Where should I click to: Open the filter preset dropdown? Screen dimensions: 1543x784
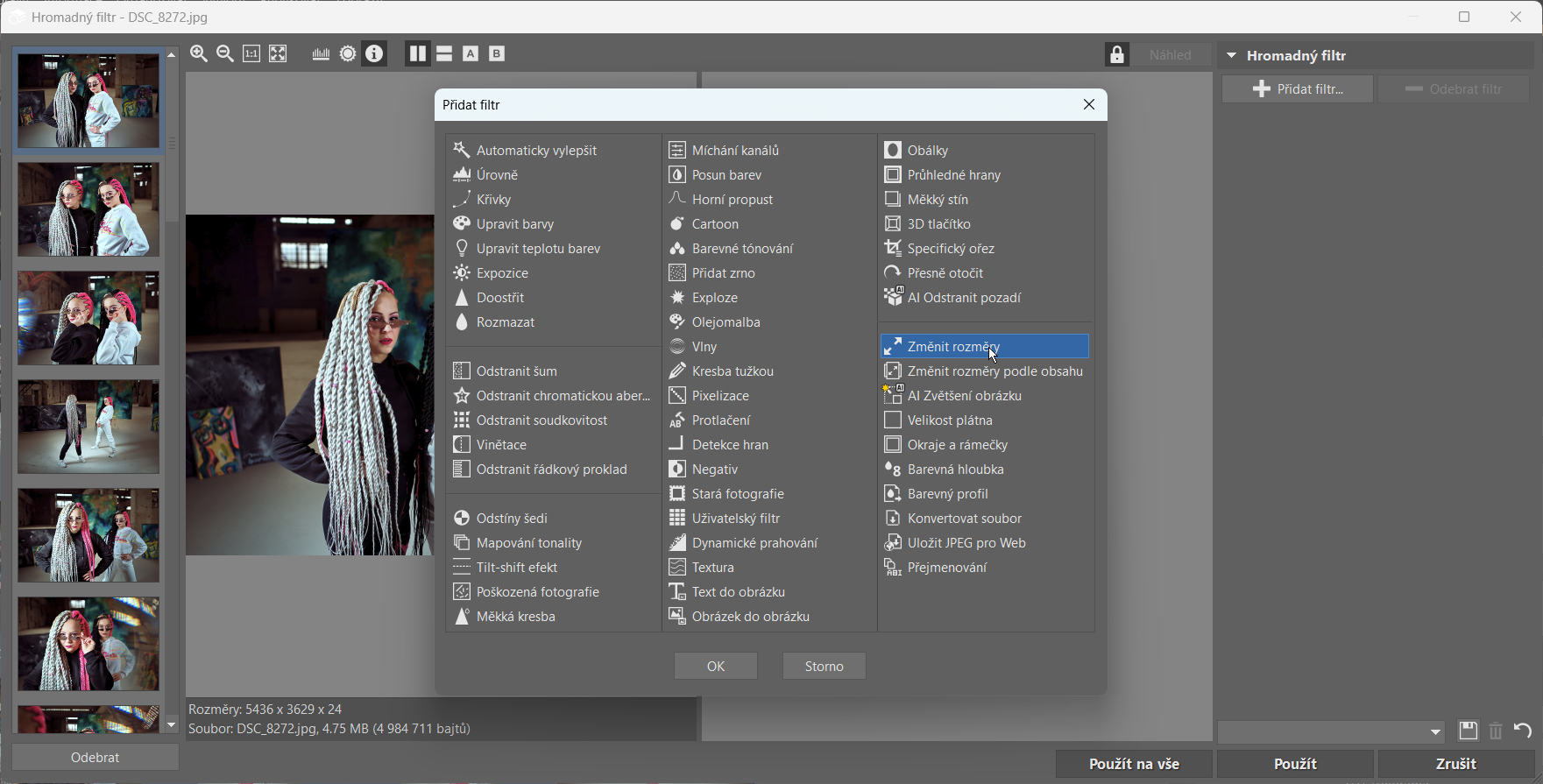[x=1435, y=732]
